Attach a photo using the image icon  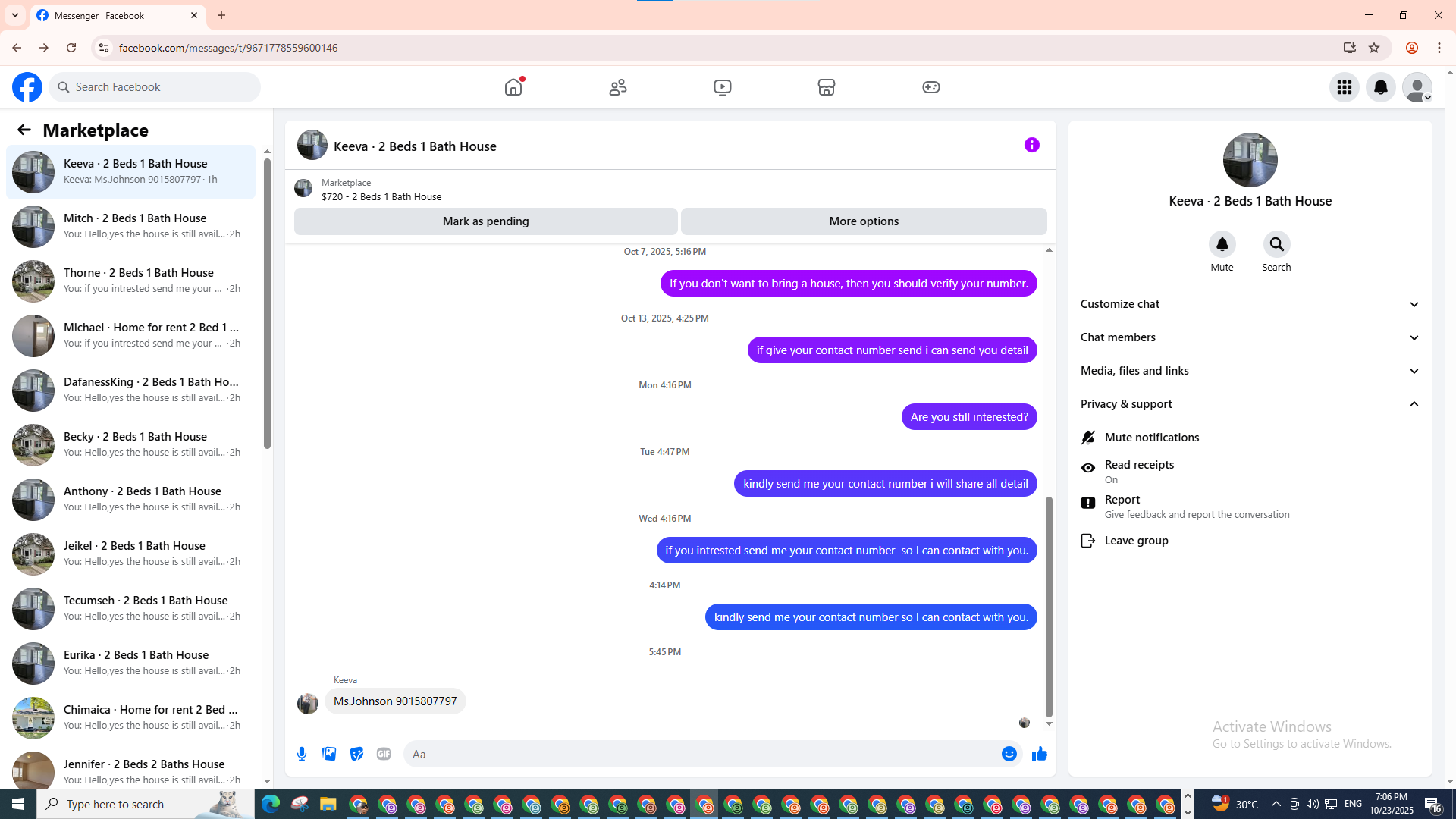pyautogui.click(x=329, y=754)
